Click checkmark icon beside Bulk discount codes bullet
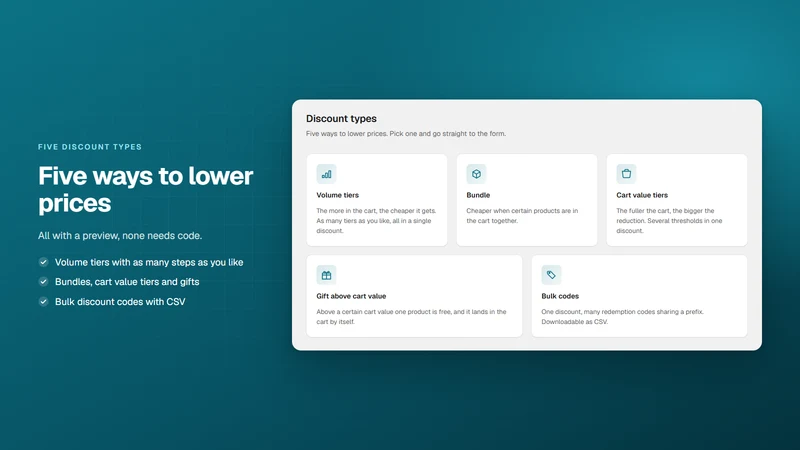 (43, 302)
